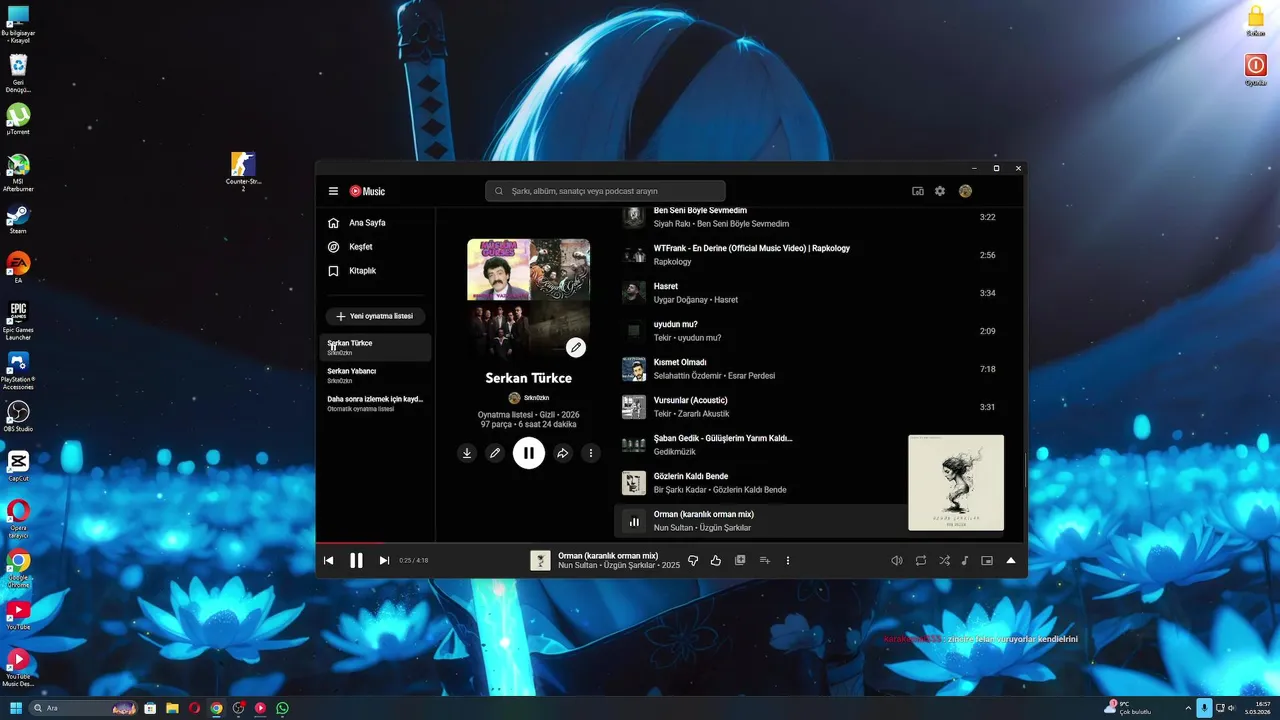Toggle the volume mute icon

tap(897, 561)
